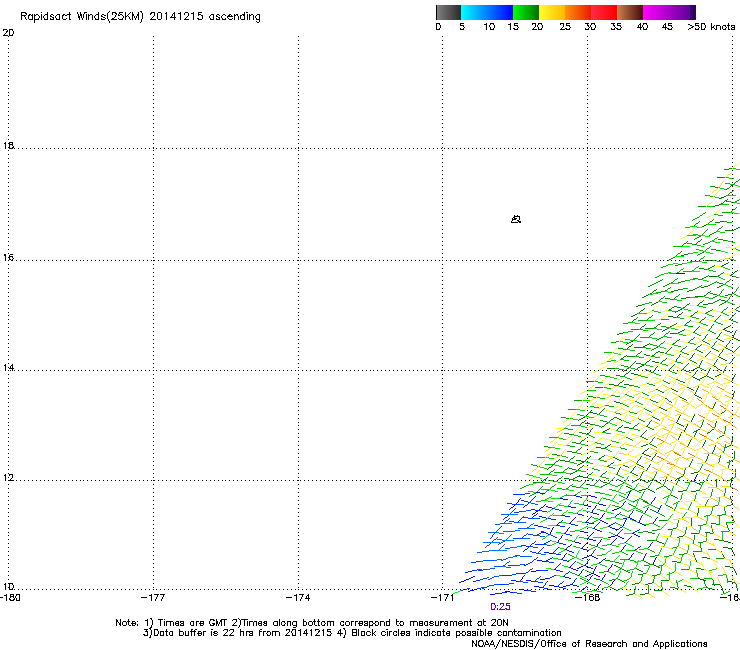This screenshot has width=740, height=650.
Task: Click the '35' label under the color scale
Action: pyautogui.click(x=616, y=27)
